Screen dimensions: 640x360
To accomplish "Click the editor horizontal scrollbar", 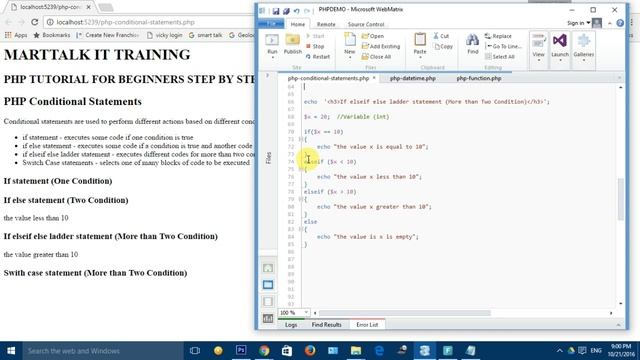I will pos(405,313).
